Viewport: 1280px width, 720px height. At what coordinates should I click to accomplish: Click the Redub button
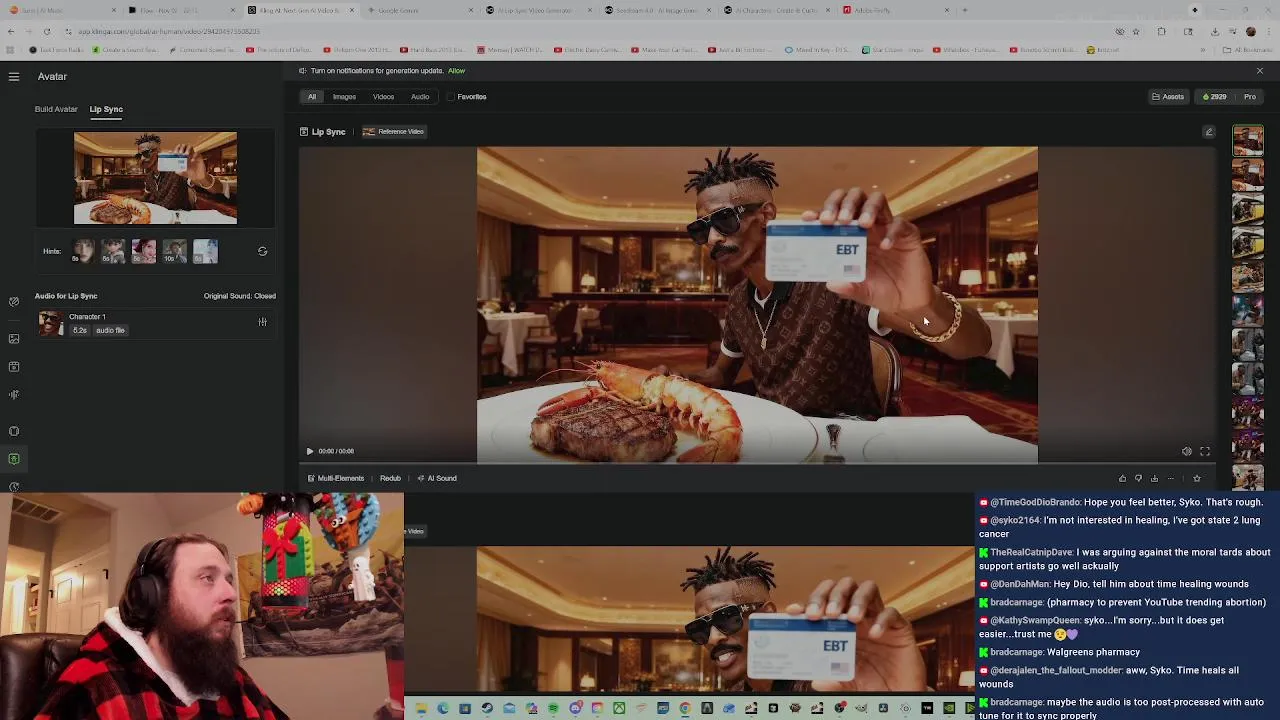click(x=390, y=478)
